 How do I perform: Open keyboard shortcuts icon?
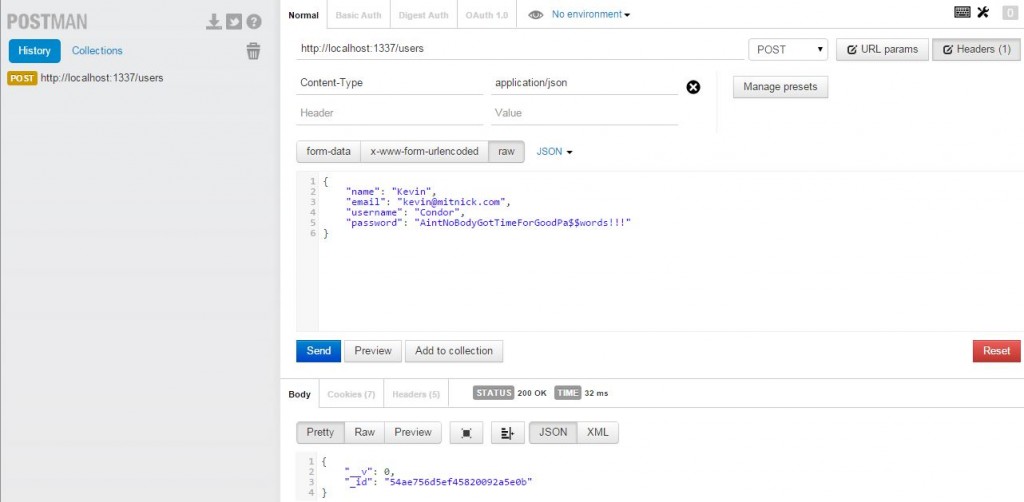click(962, 12)
